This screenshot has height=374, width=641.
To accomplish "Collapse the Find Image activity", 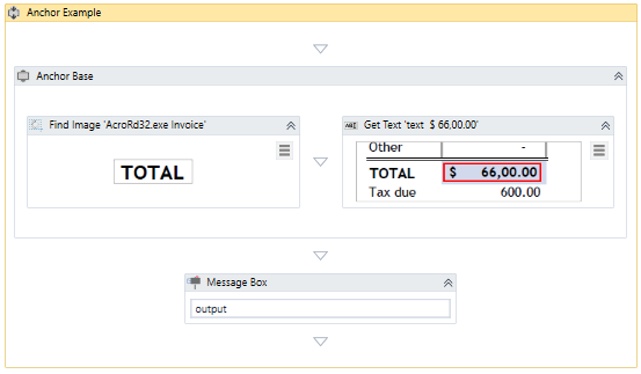I will click(x=291, y=125).
